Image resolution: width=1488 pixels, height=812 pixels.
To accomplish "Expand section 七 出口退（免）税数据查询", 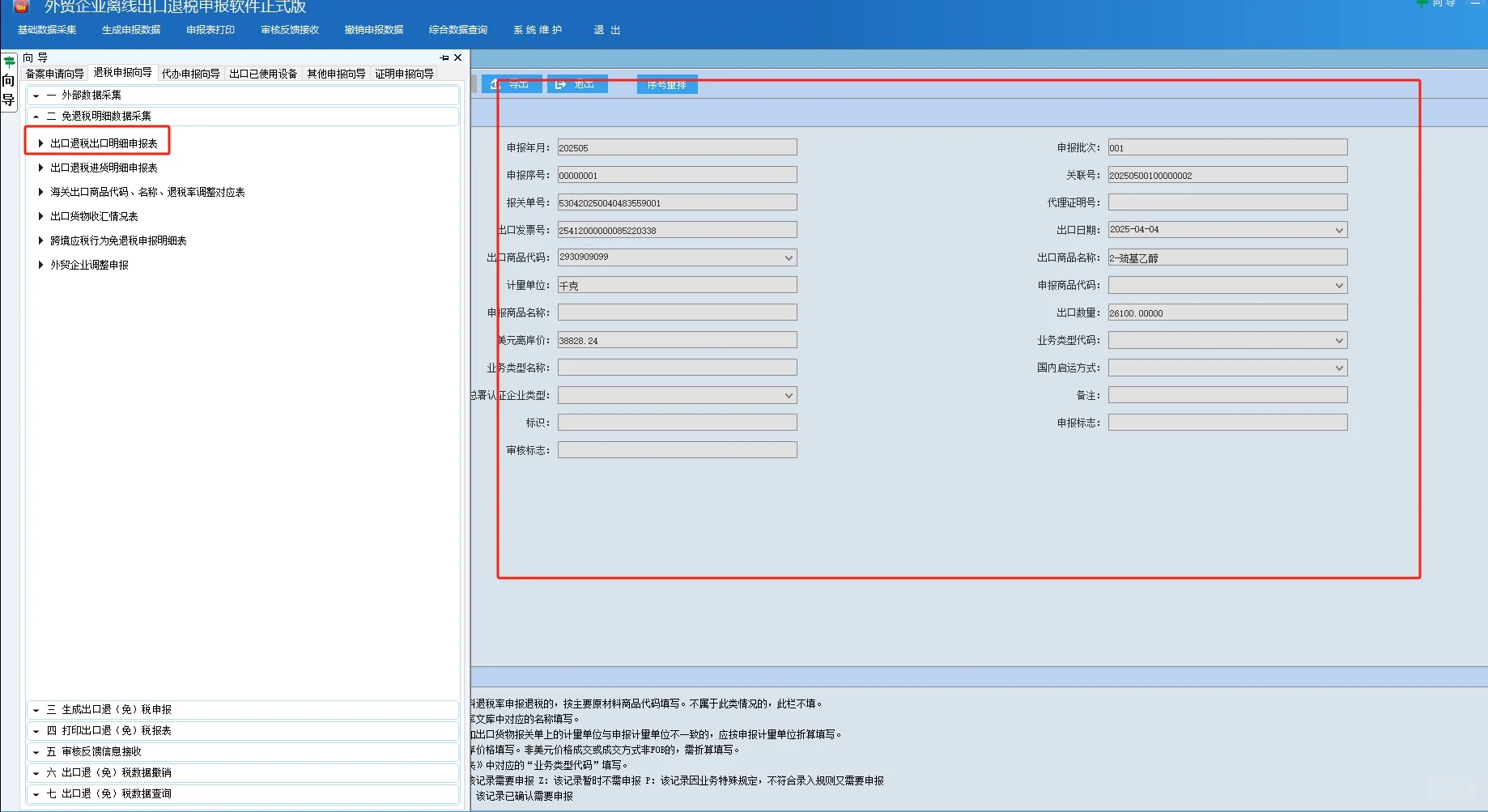I will [243, 794].
